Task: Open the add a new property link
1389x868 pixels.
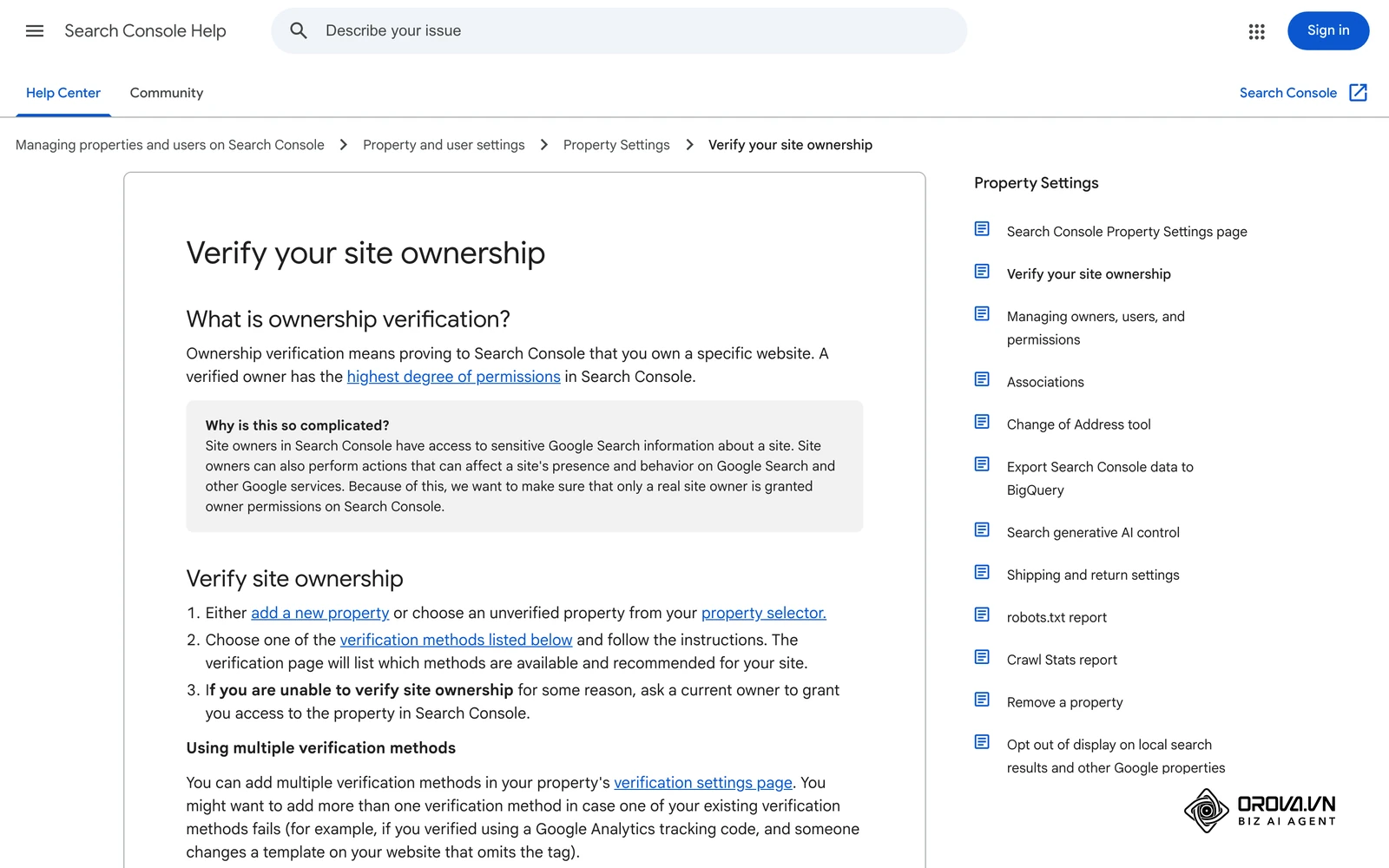Action: point(320,613)
